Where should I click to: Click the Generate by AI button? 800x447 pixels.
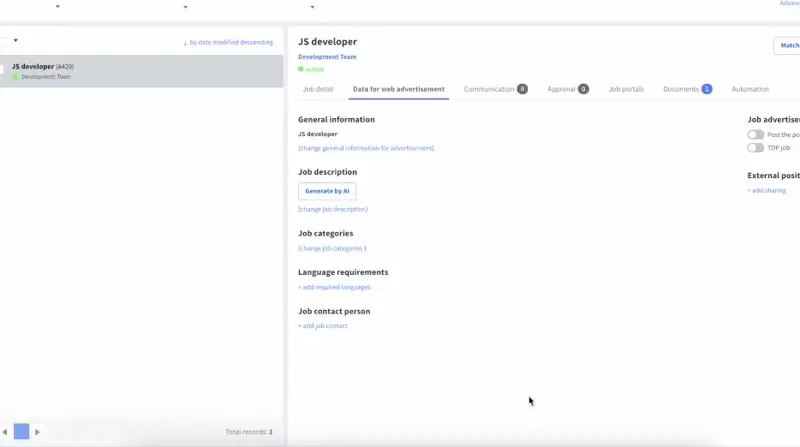[x=327, y=190]
